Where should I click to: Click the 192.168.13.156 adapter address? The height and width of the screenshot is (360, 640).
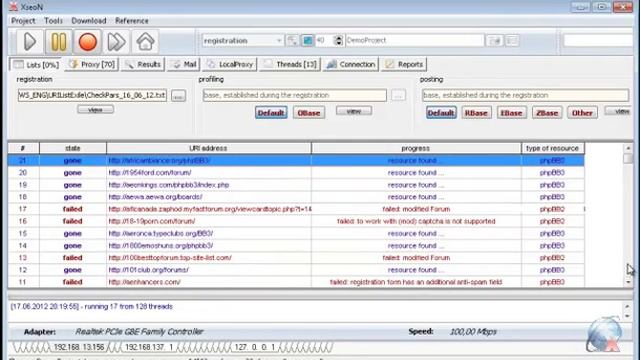point(79,347)
